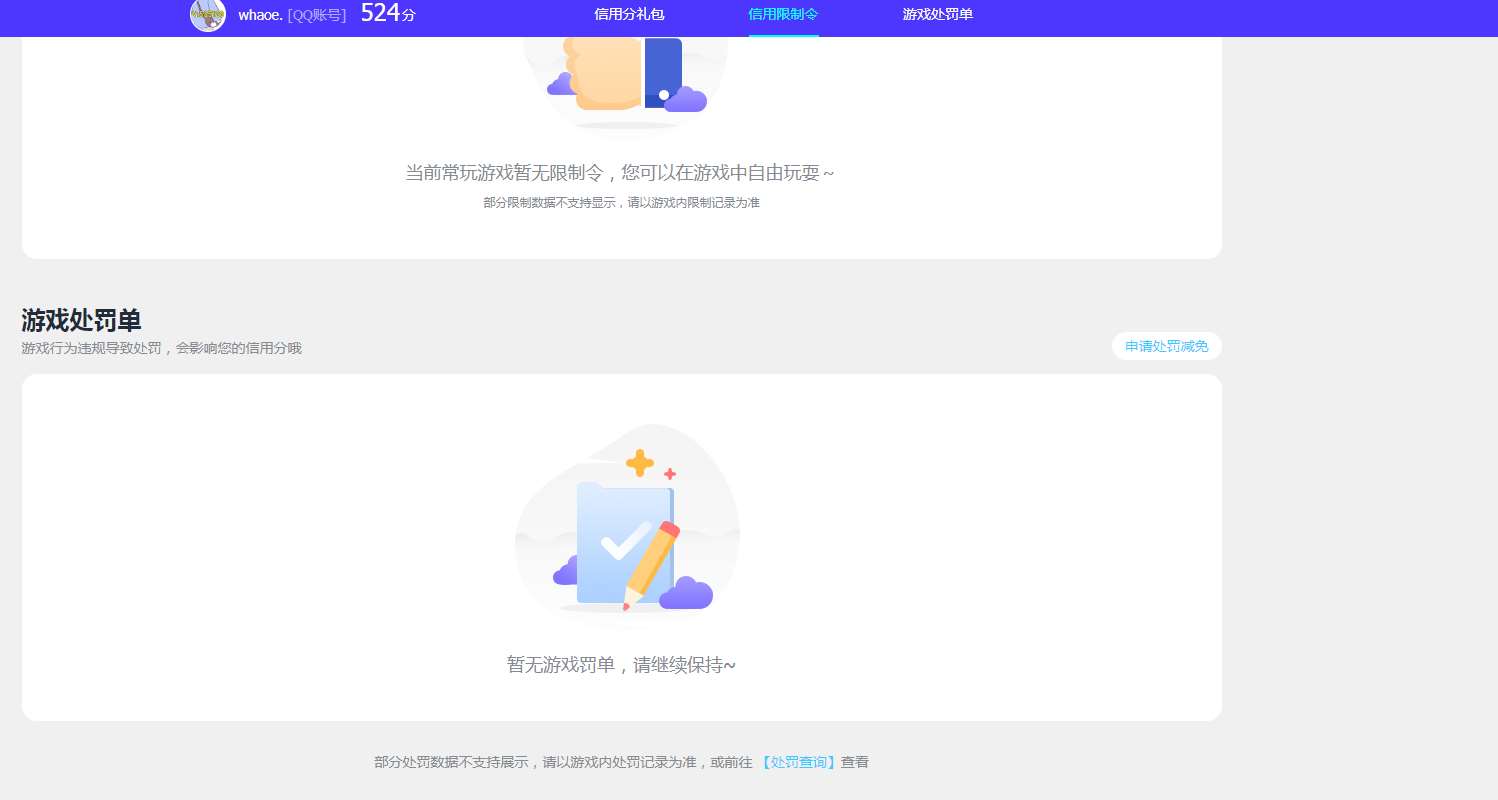Viewport: 1498px width, 800px height.
Task: Click the 游戏行为违规导致处罚 subtitle text
Action: 161,348
